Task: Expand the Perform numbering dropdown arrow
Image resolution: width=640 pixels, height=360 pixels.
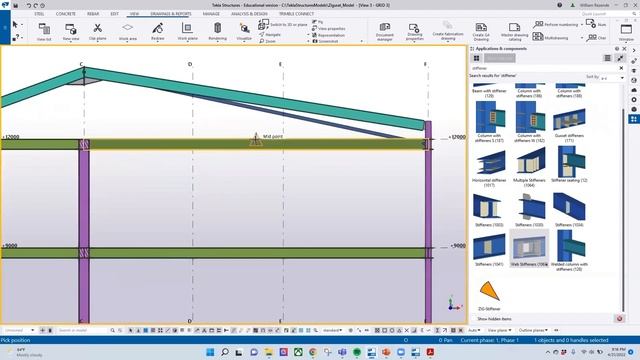Action: click(x=581, y=25)
